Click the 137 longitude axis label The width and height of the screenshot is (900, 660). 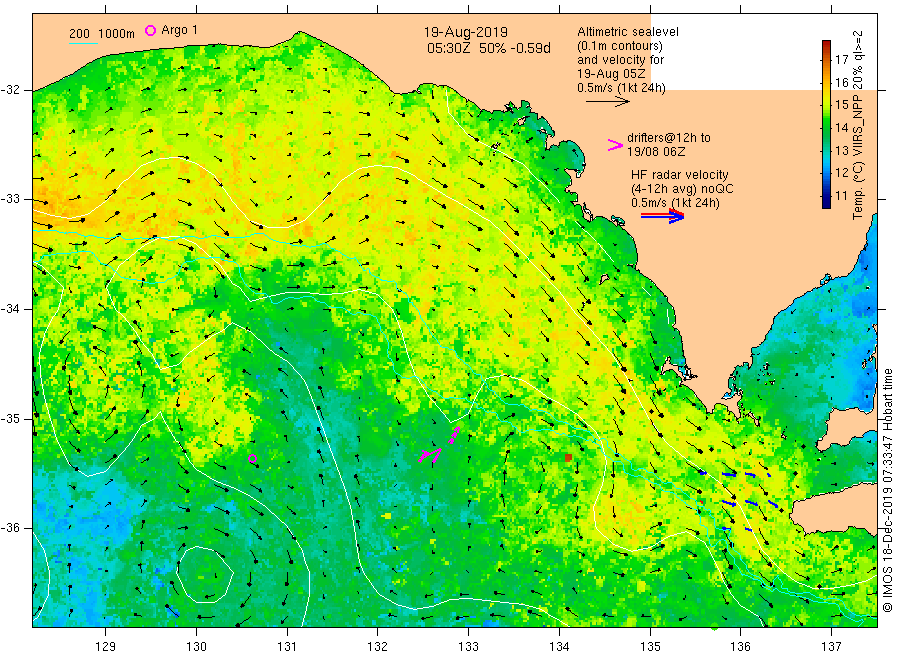click(x=831, y=647)
